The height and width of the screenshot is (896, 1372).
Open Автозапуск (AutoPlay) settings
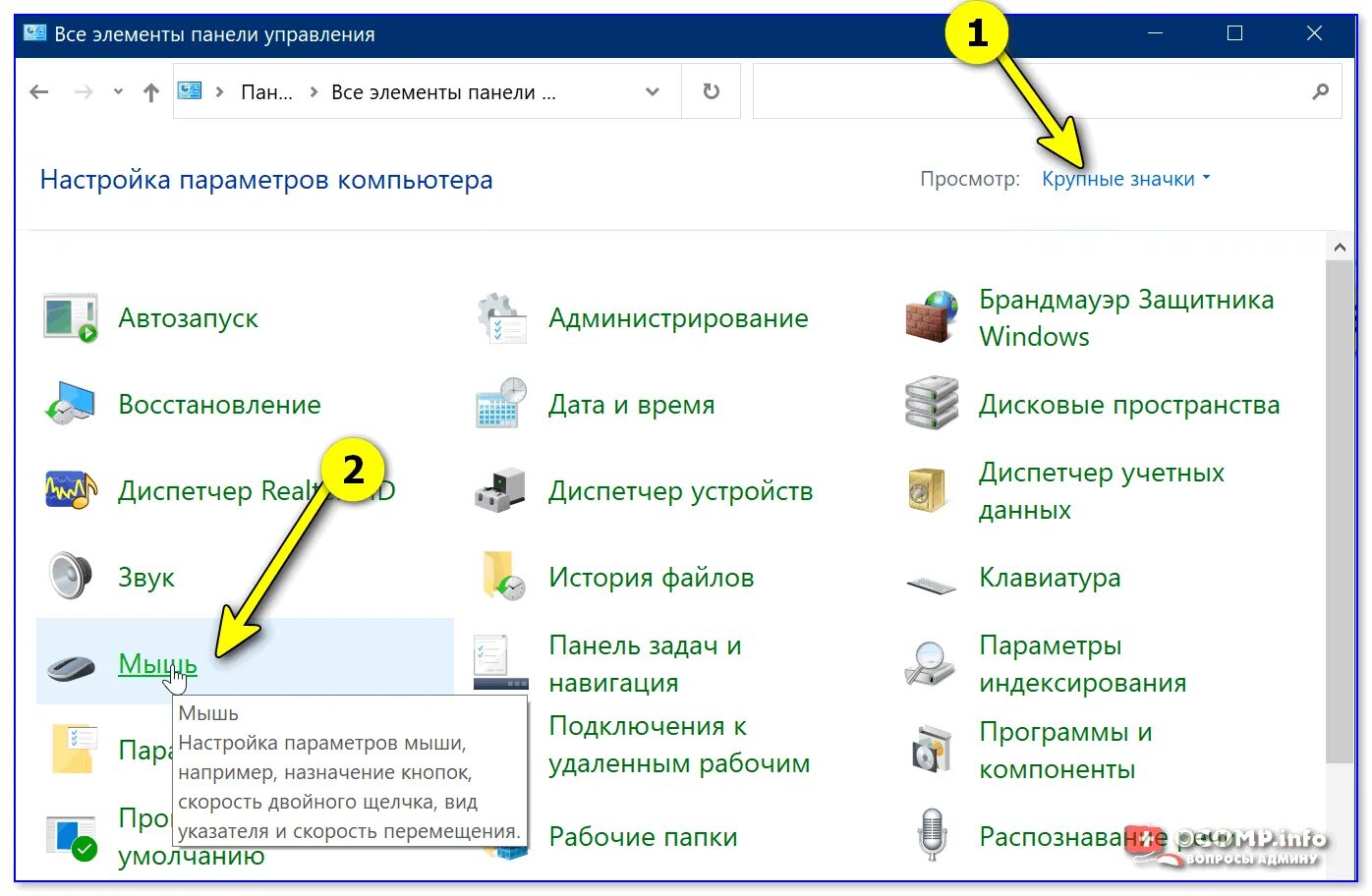pyautogui.click(x=188, y=317)
